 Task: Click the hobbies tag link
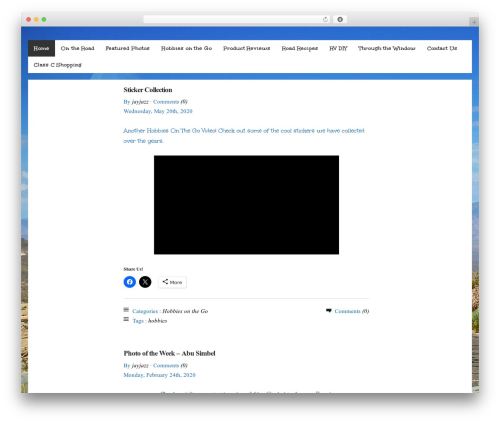[x=157, y=321]
